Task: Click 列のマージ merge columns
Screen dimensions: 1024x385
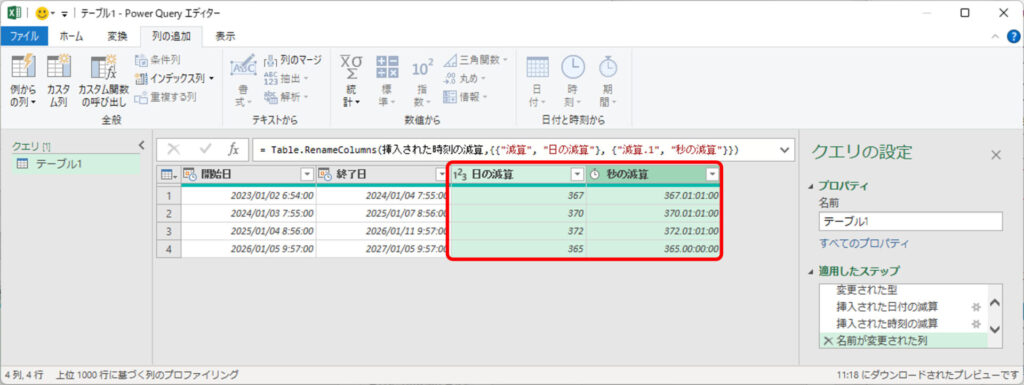Action: pyautogui.click(x=293, y=60)
